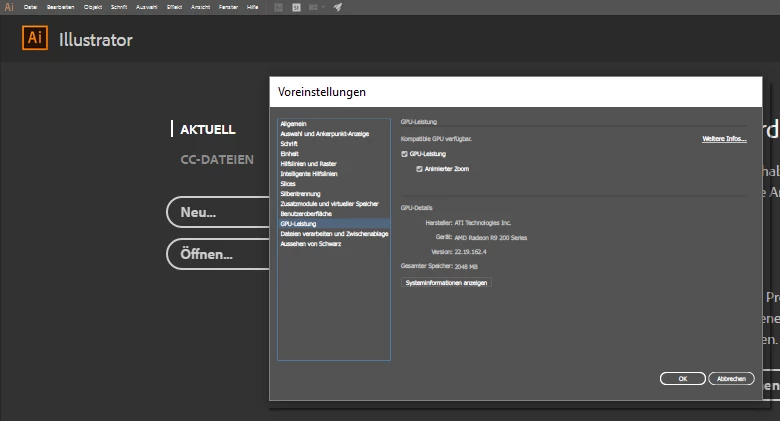This screenshot has height=421, width=780.
Task: Click Abbrechen to cancel preferences
Action: coord(731,379)
